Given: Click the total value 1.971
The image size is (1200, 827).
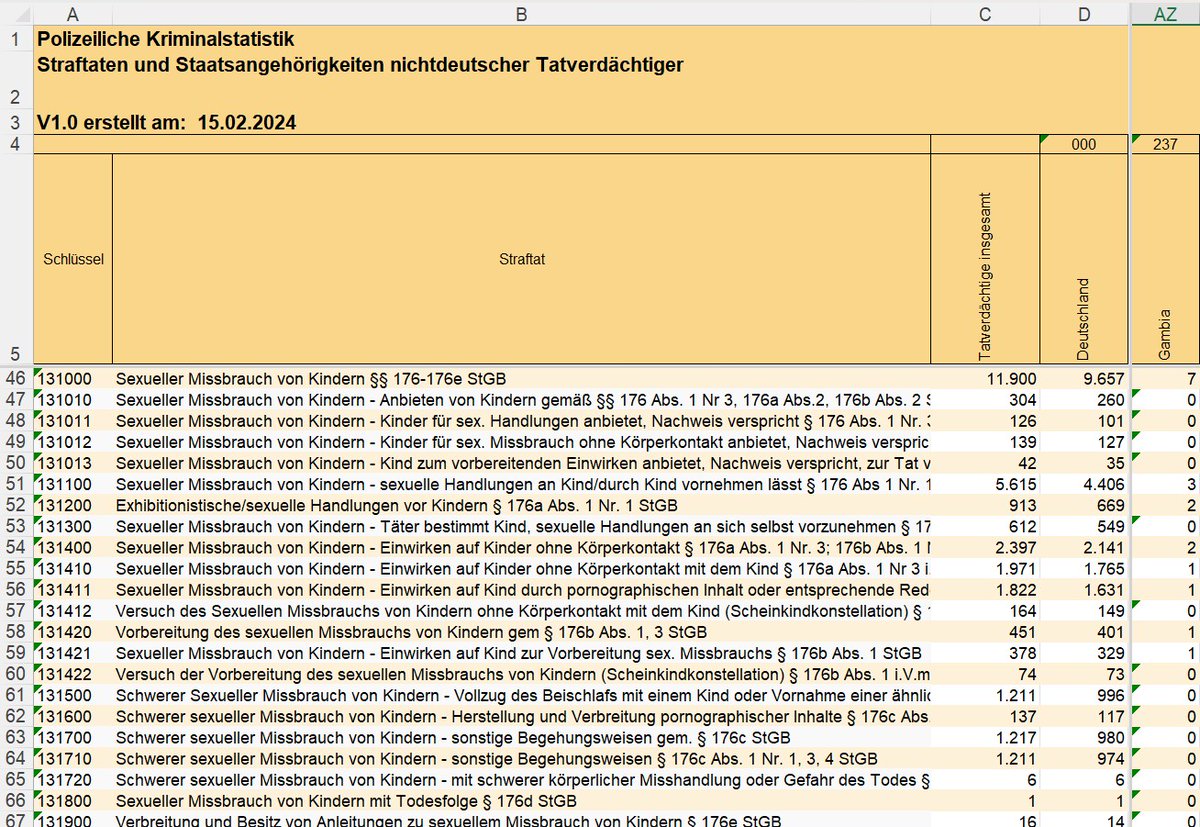Looking at the screenshot, I should (985, 569).
